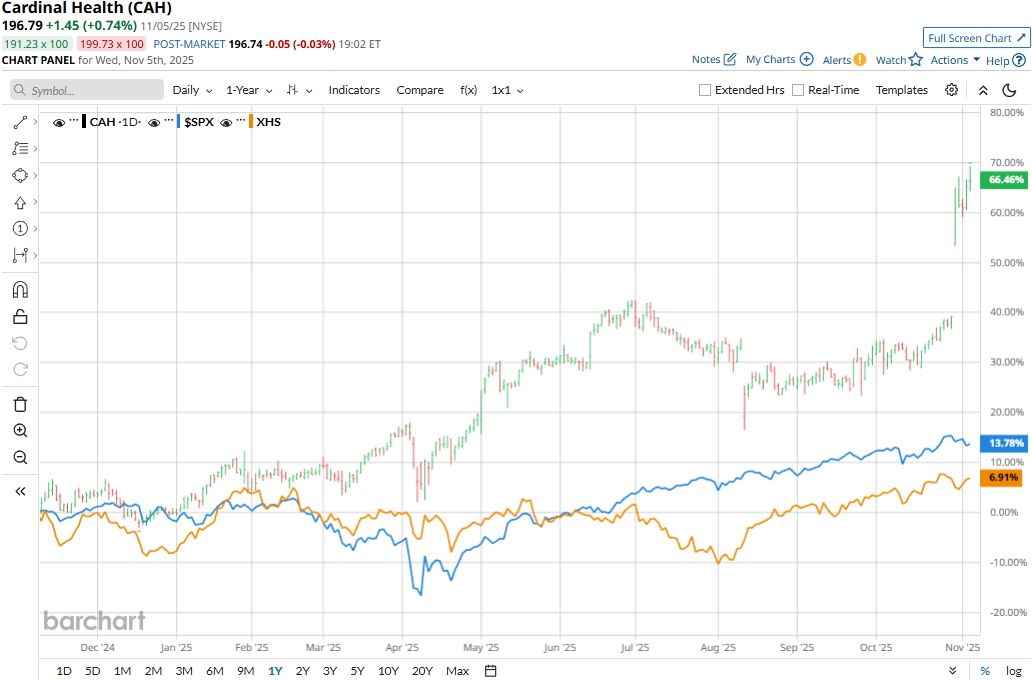1032x680 pixels.
Task: Click the Full Screen Chart button
Action: click(976, 38)
